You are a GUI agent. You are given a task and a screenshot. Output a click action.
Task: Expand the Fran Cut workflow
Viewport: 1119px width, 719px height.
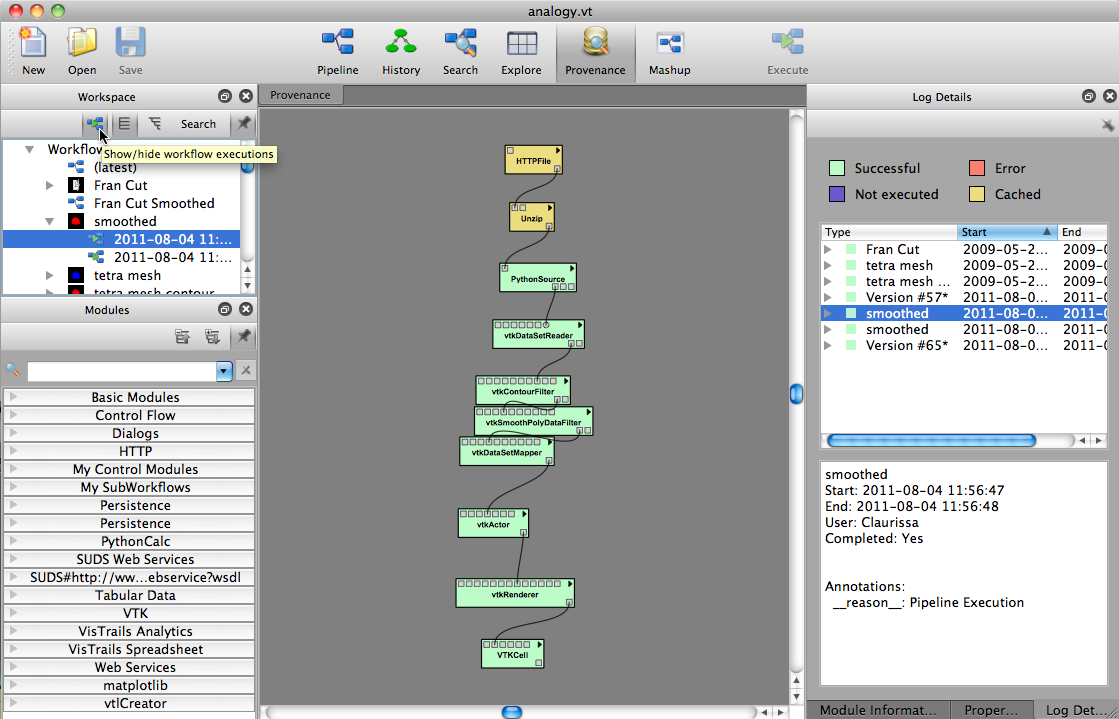click(x=50, y=186)
